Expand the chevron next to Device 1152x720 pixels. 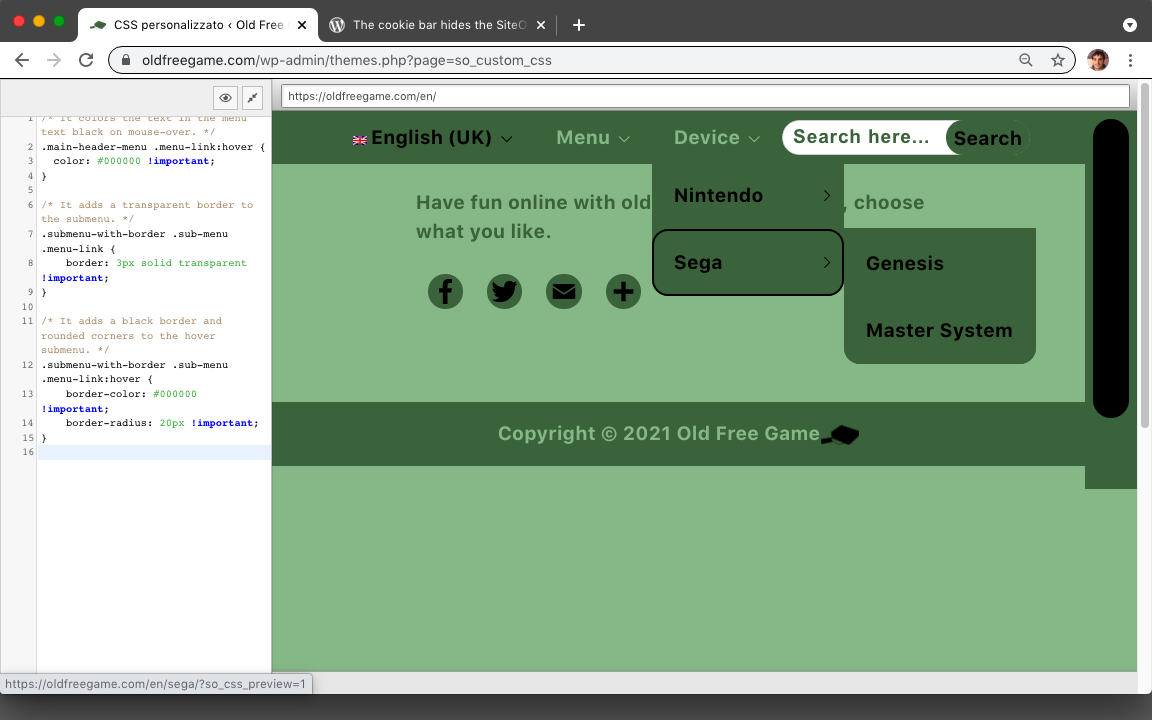tap(754, 138)
